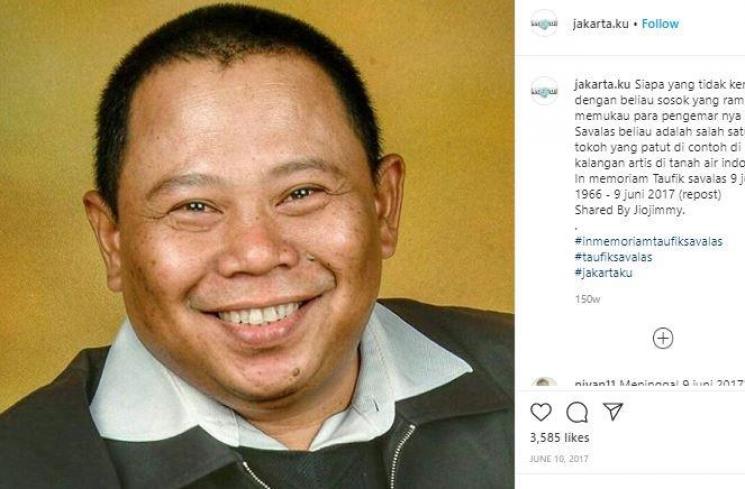Share the post using the paper plane icon
Viewport: 745px width, 489px height.
(613, 411)
